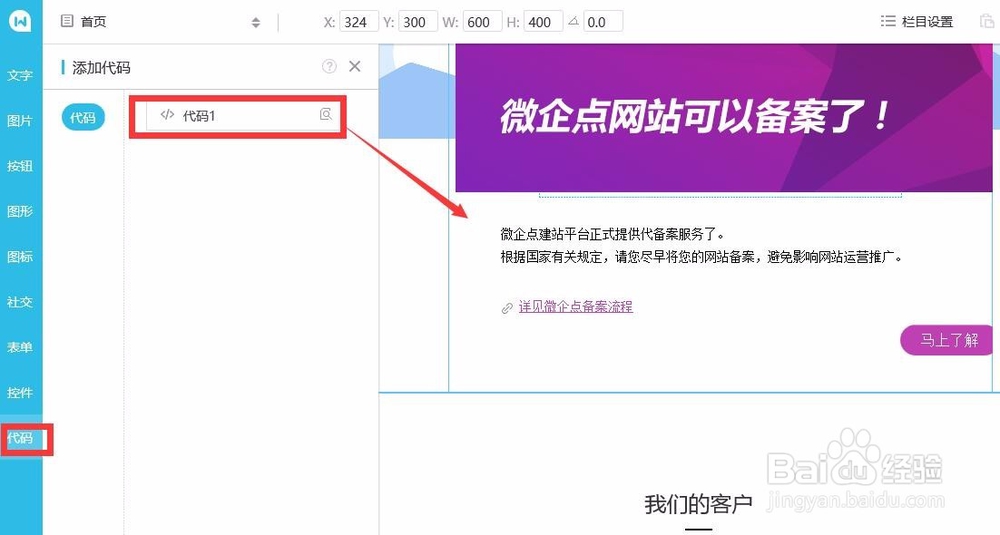Click the link chain icon before 详见微企点备案流程
1000x535 pixels.
click(x=507, y=309)
